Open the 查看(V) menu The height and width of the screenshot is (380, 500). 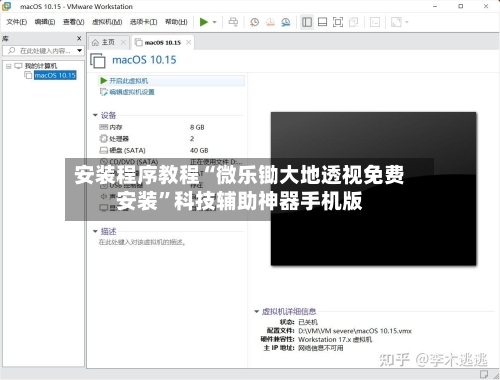[x=73, y=22]
